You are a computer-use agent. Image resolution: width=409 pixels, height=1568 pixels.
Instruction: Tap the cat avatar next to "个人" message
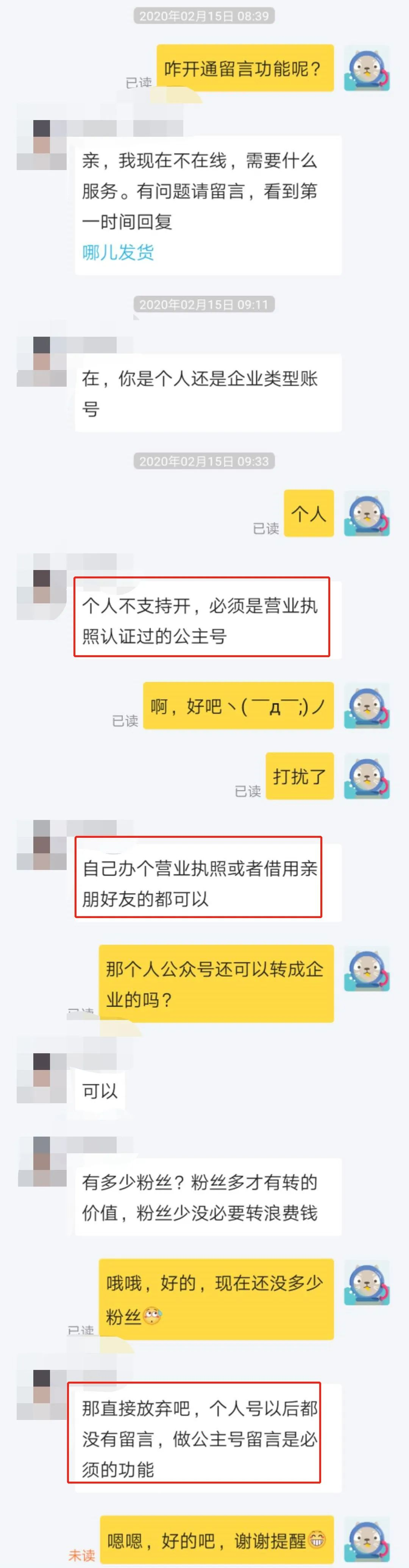coord(367,513)
